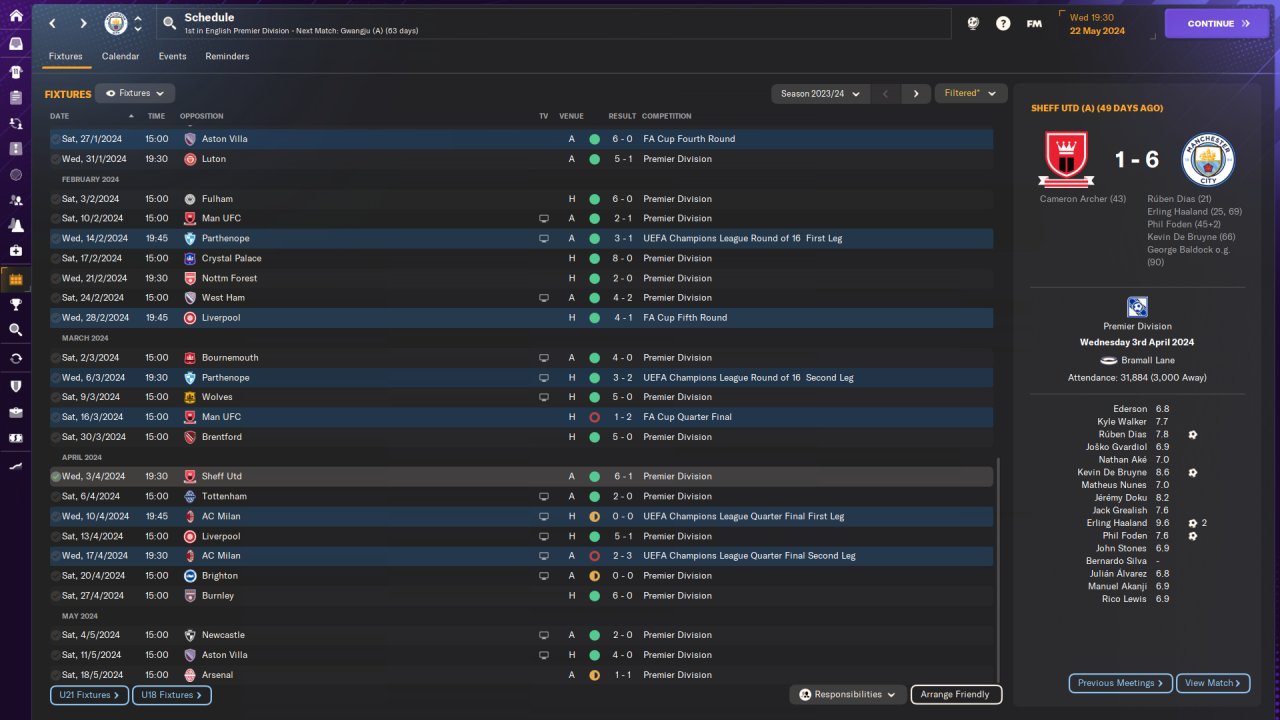This screenshot has height=720, width=1280.
Task: Open Transfers arrows icon in sidebar
Action: 15,358
